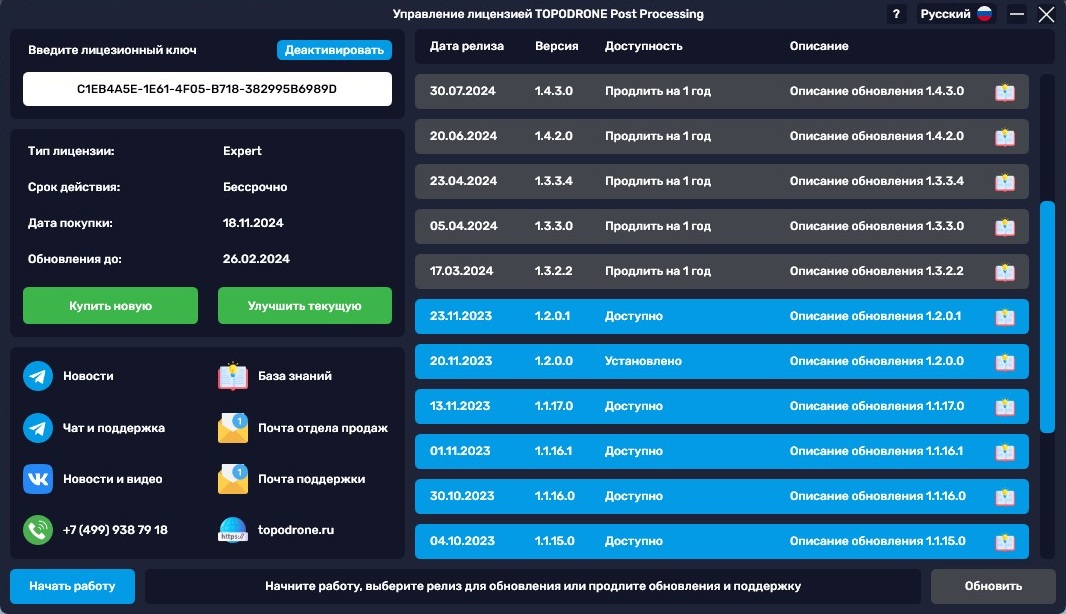1066x614 pixels.
Task: Click Продлить на 1 год for version 1.4.2.0
Action: pos(657,137)
